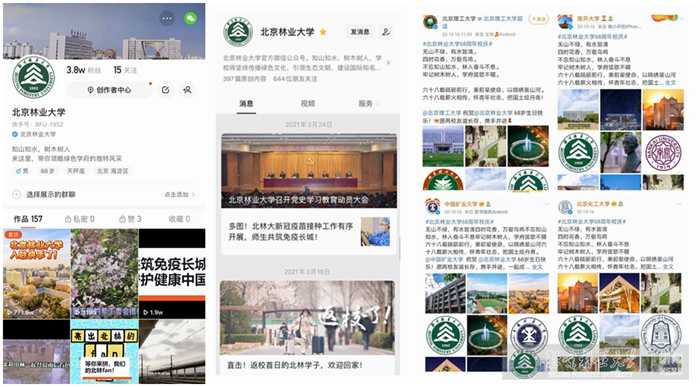Screen dimensions: 700x387
Task: Open the edit profile pencil icon
Action: pyautogui.click(x=166, y=90)
